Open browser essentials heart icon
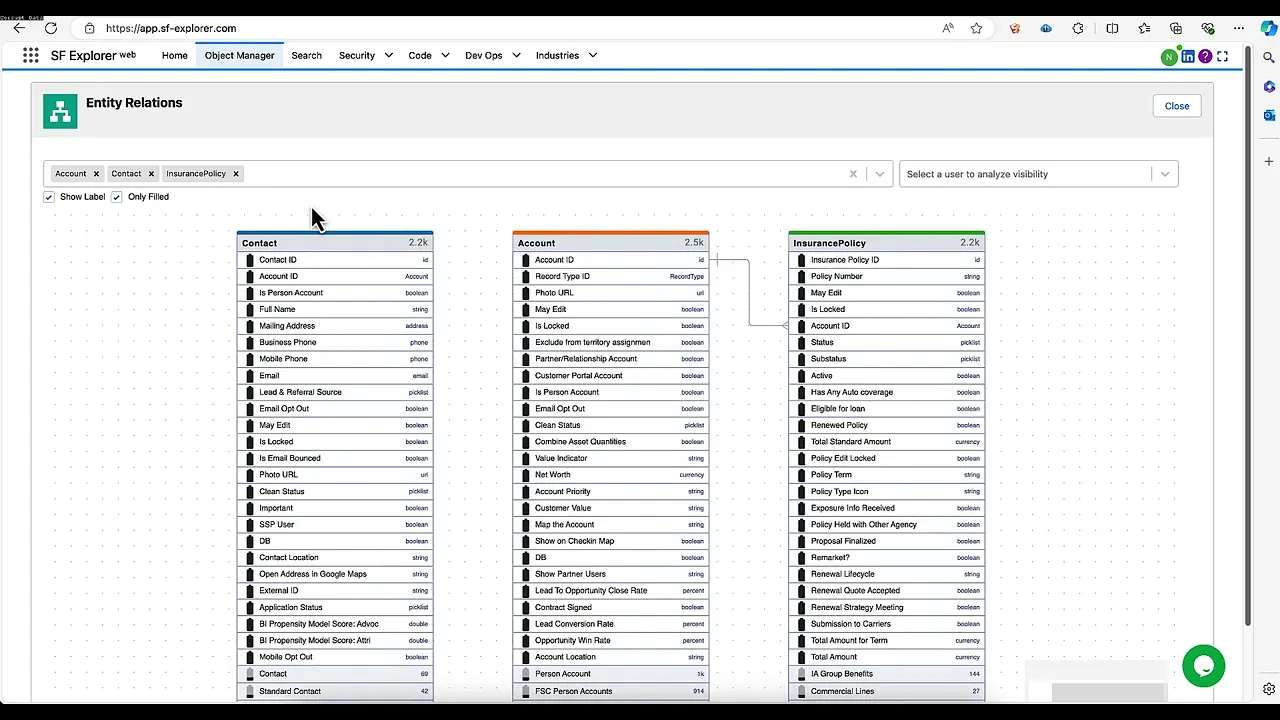Viewport: 1280px width, 720px height. point(1208,28)
